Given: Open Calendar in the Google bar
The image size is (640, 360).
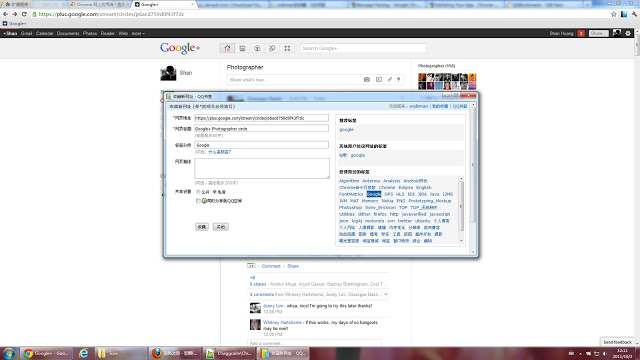Looking at the screenshot, I should tap(44, 33).
